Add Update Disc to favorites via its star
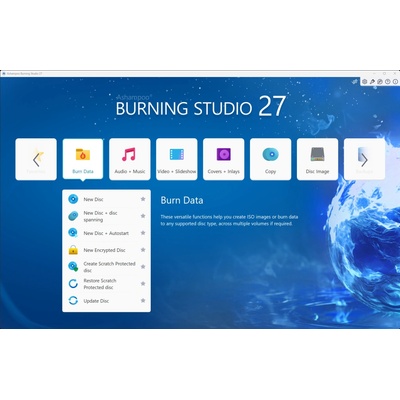400x400 pixels. click(143, 300)
